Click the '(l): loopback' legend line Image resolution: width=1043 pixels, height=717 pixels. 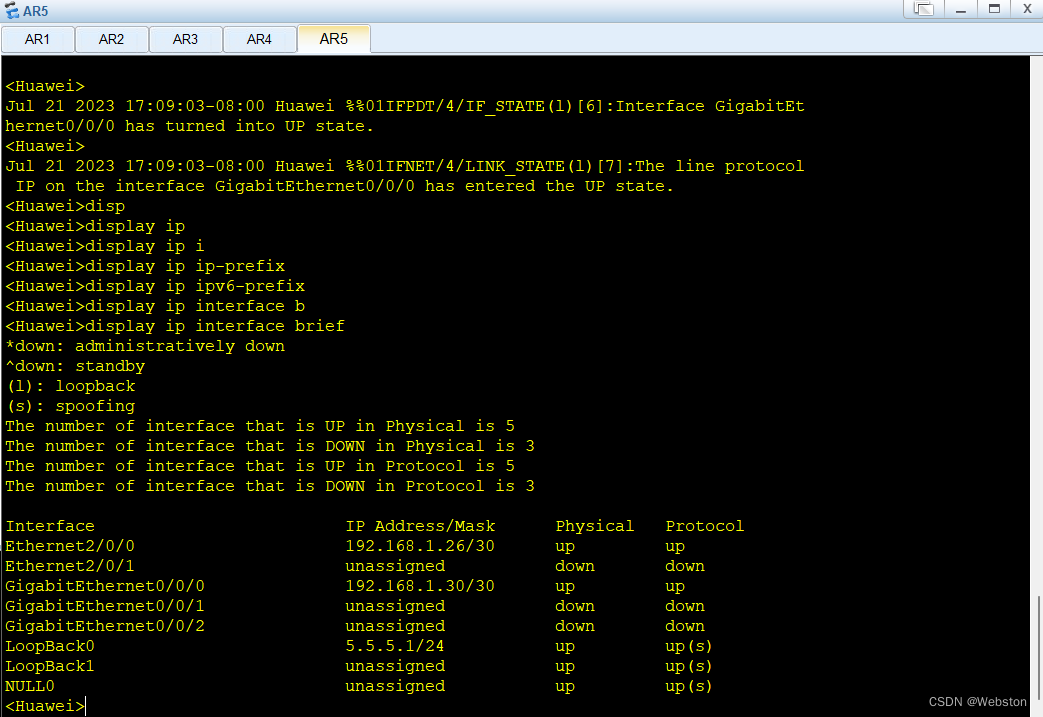71,386
